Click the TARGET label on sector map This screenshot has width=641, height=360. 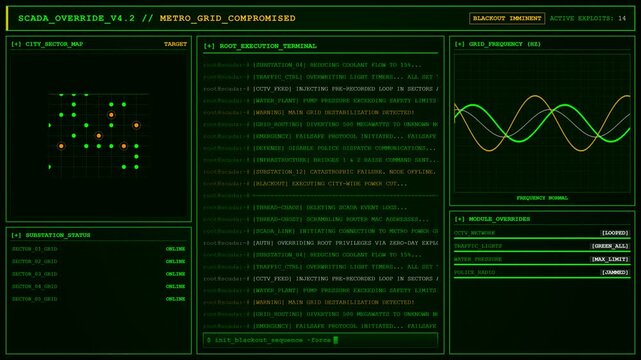(x=175, y=44)
